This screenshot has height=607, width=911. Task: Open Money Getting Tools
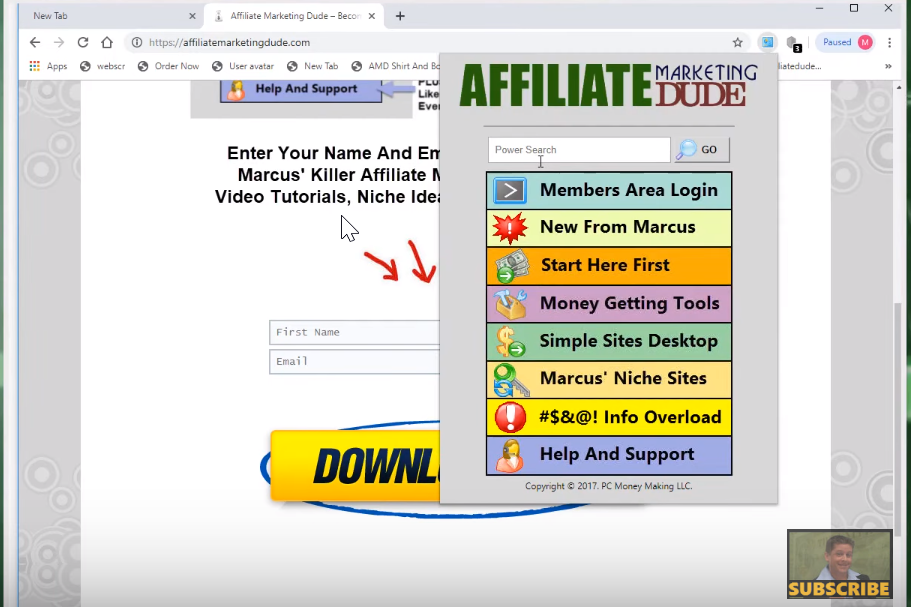point(609,303)
